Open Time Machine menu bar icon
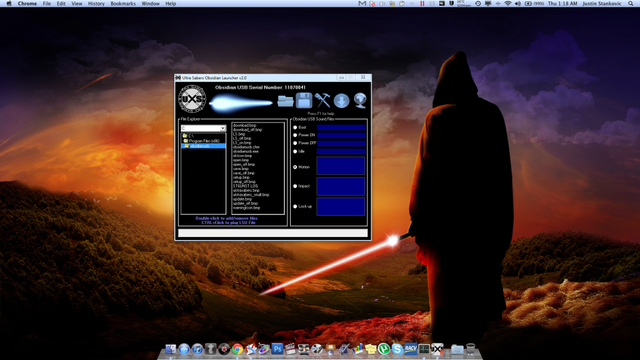 pos(478,3)
